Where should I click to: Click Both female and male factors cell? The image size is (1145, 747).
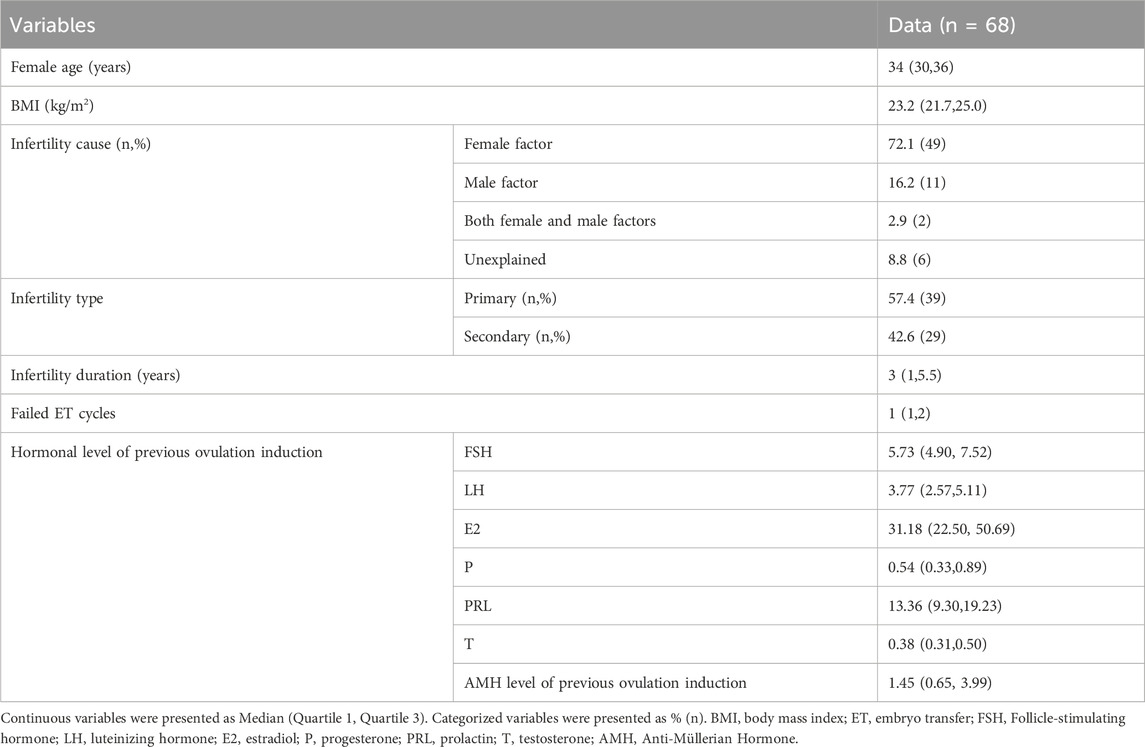point(560,220)
